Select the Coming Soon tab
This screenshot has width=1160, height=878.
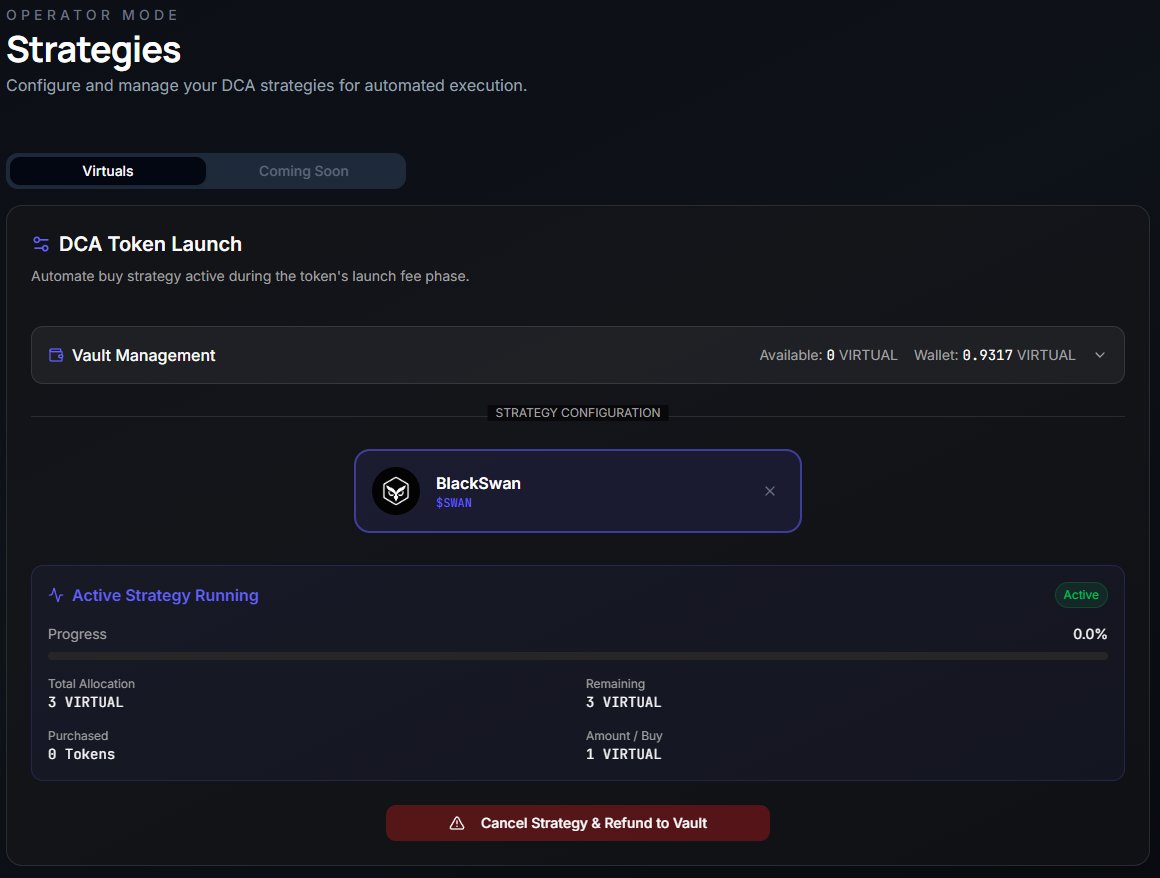click(x=303, y=171)
